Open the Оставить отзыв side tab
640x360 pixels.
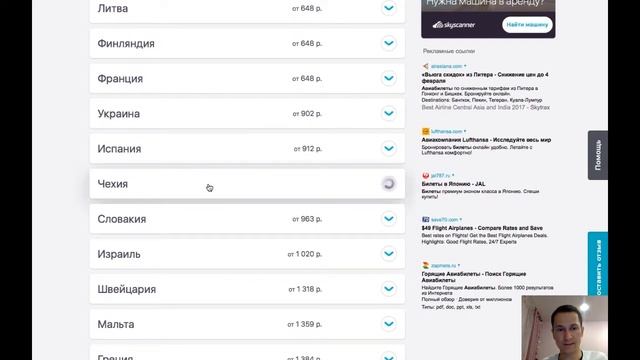pos(598,264)
